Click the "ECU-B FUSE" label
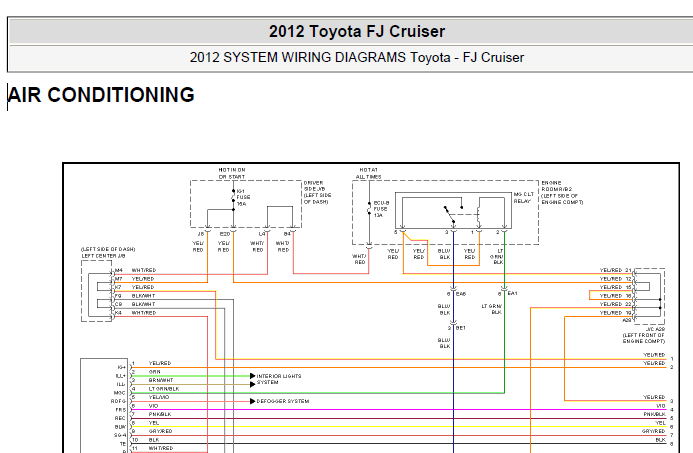693x453 pixels. 381,206
